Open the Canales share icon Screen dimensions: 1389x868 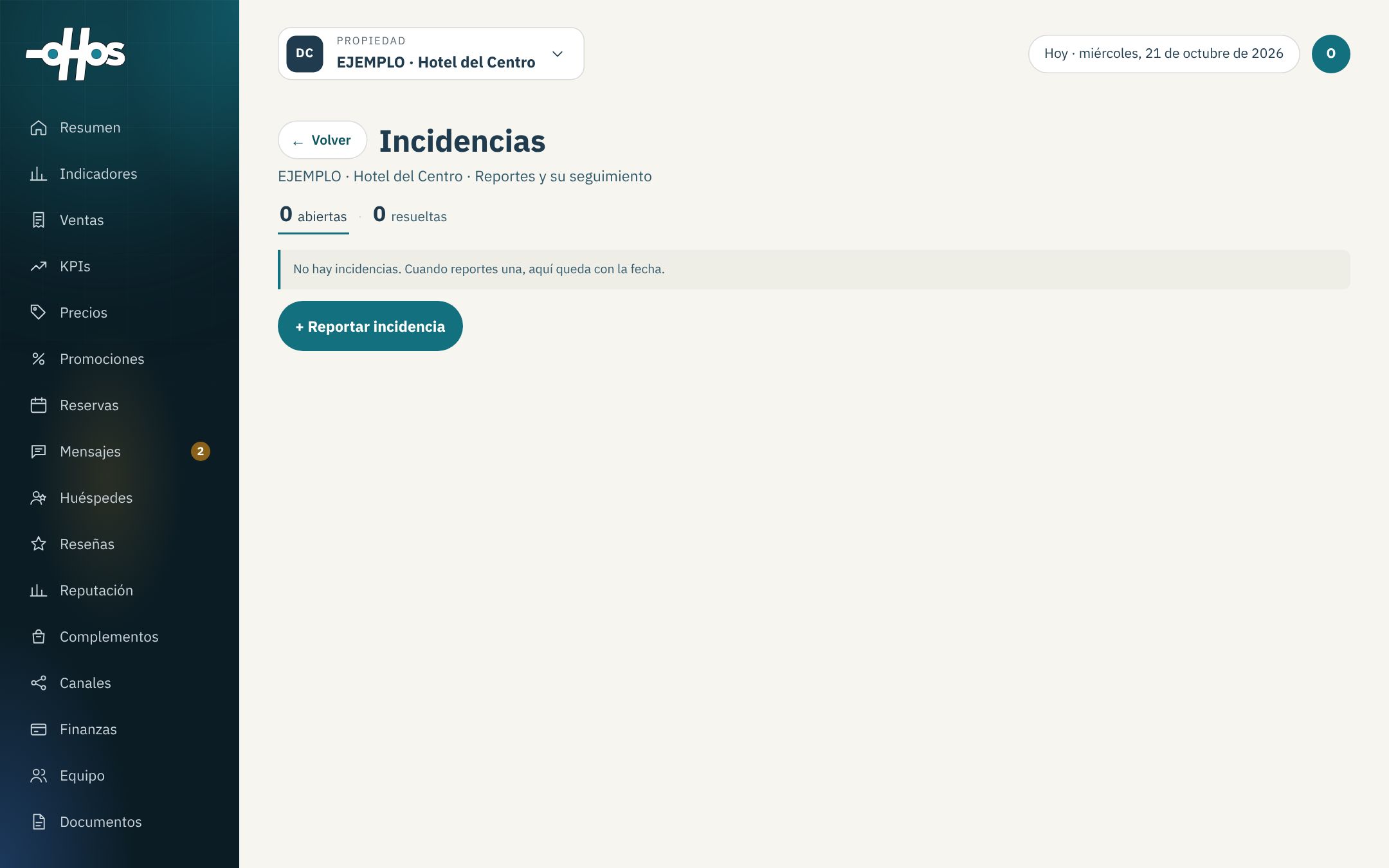click(39, 683)
